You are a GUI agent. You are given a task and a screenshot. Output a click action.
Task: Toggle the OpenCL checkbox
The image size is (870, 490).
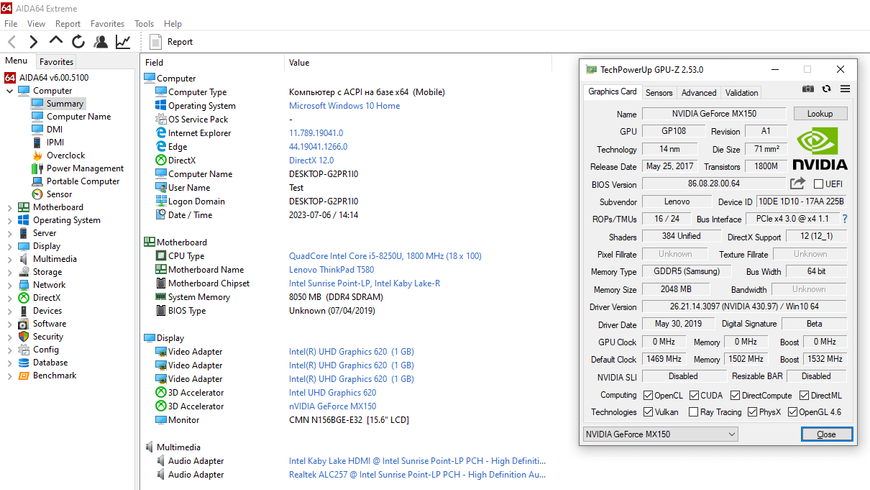tap(648, 395)
